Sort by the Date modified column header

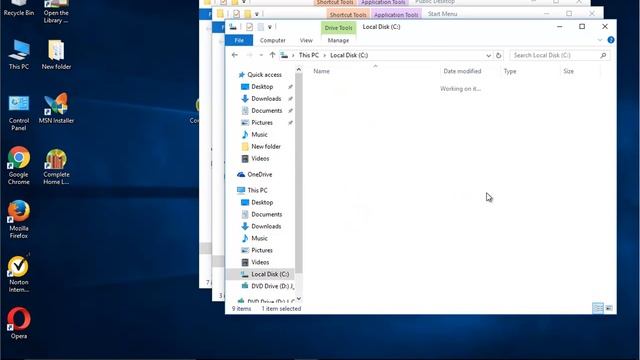[462, 71]
